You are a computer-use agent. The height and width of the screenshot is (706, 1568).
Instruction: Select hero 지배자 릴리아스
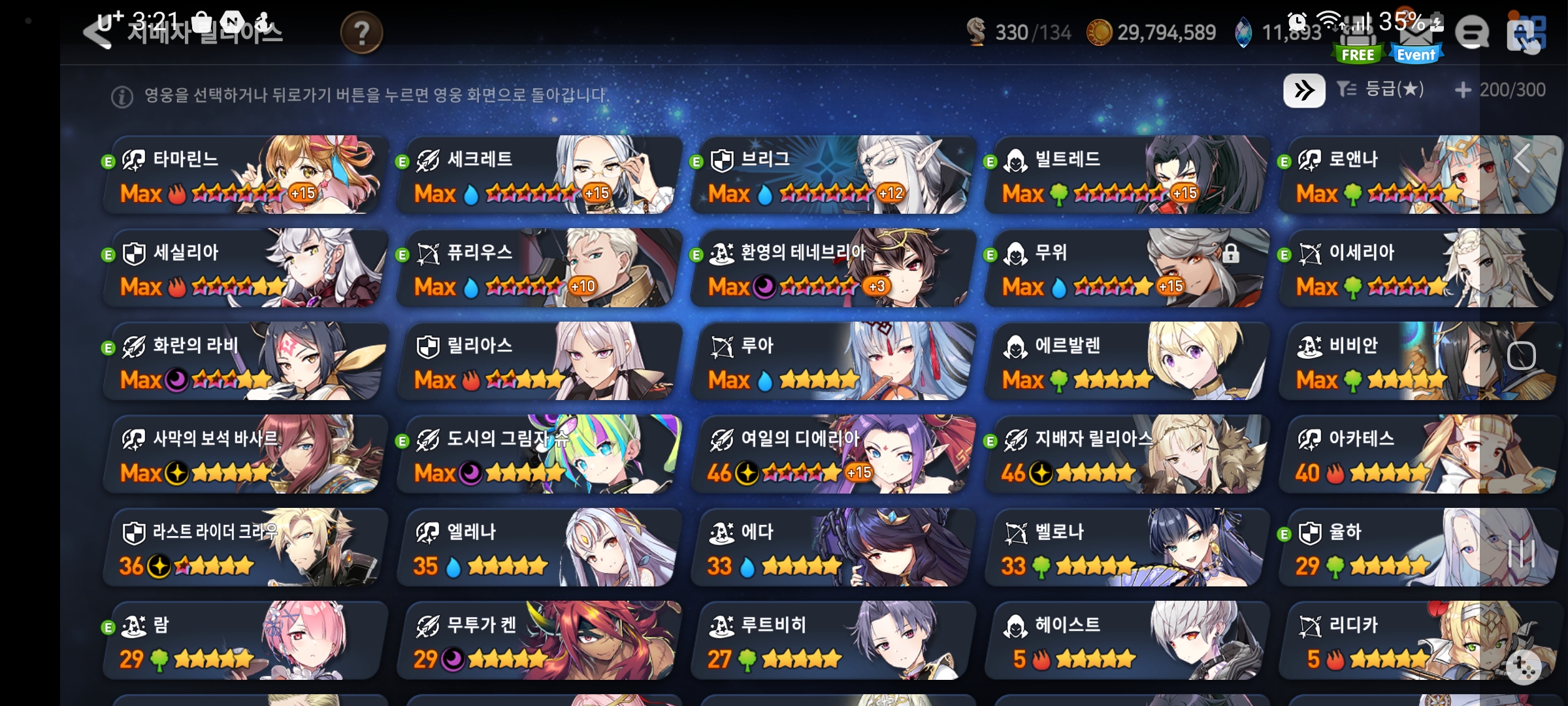pos(1126,454)
